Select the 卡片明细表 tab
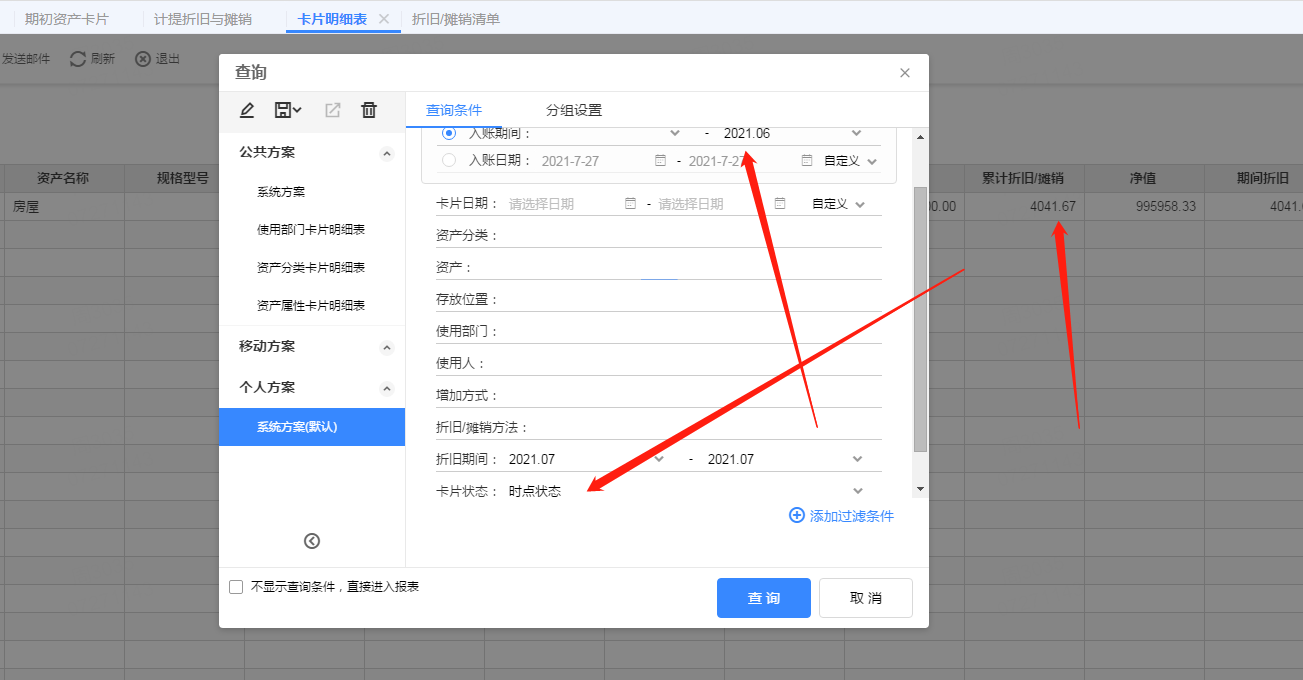The image size is (1303, 680). (x=332, y=19)
